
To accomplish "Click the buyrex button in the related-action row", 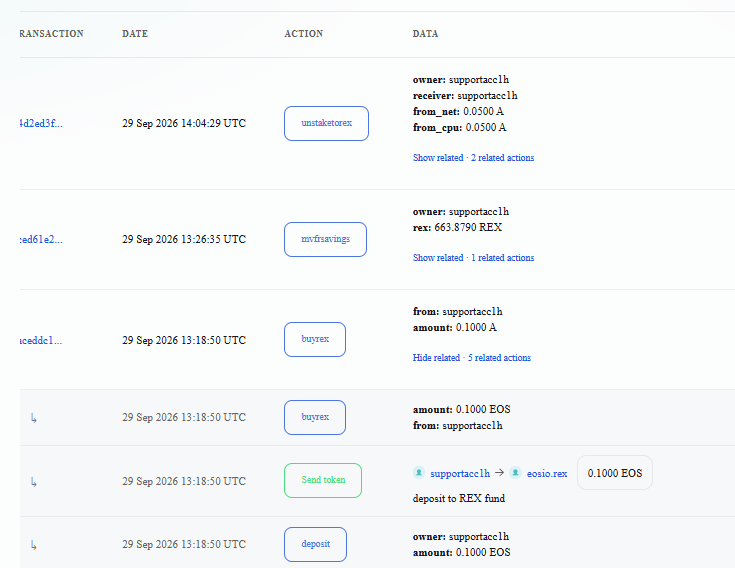I will coord(315,417).
